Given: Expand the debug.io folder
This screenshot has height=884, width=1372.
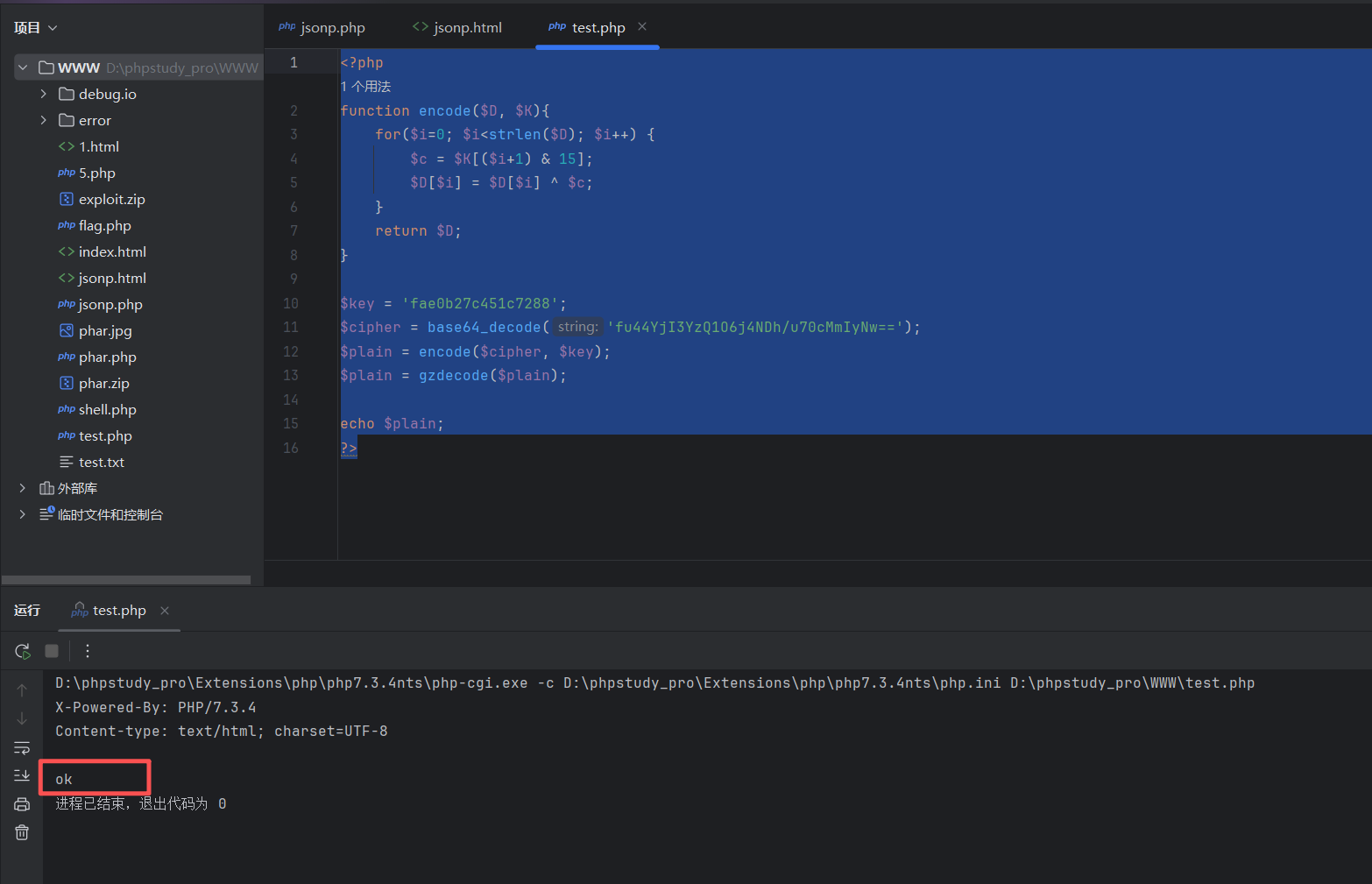Looking at the screenshot, I should coord(43,94).
